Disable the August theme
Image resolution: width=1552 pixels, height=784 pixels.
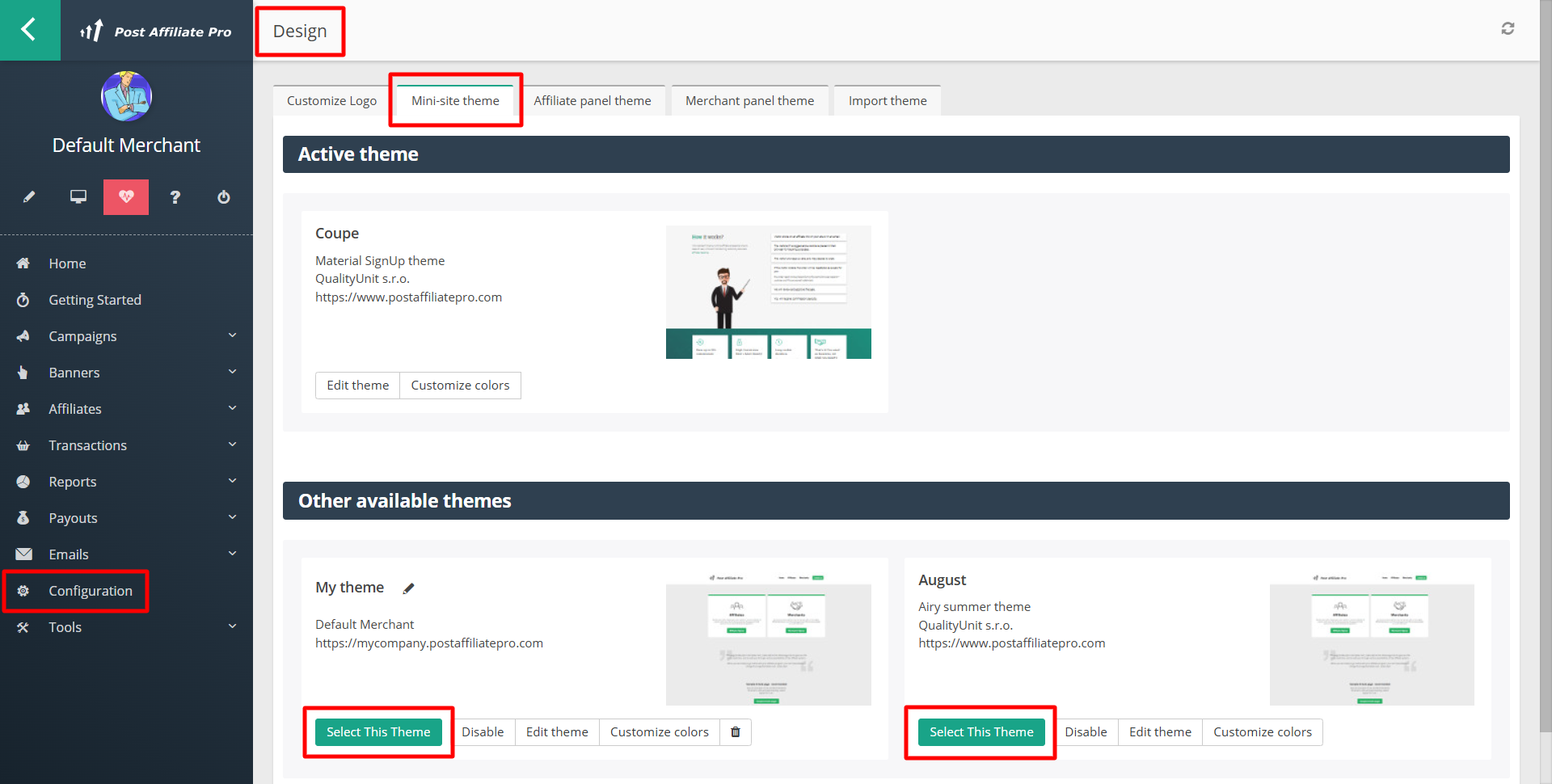point(1086,732)
